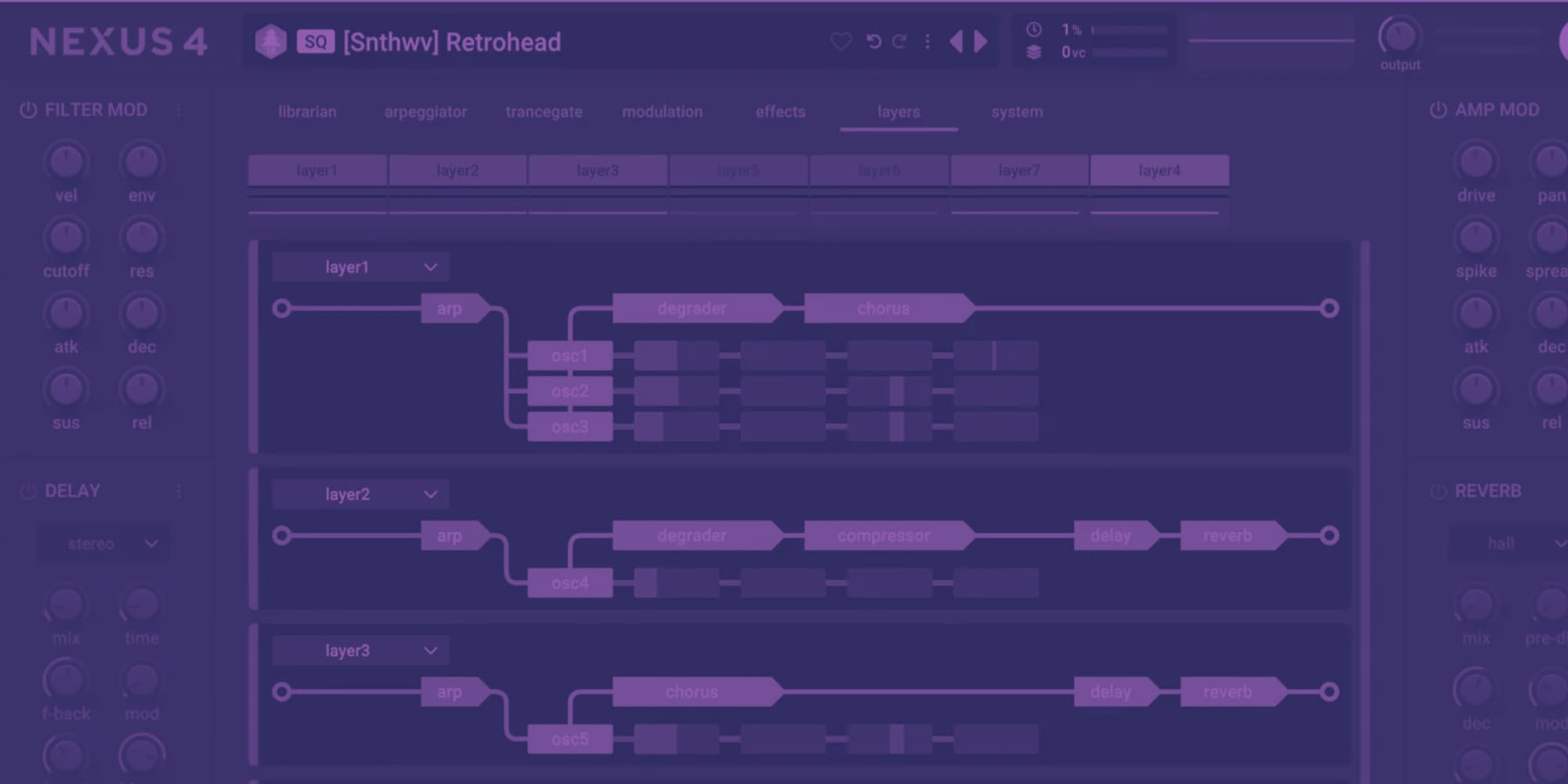
Task: Adjust the first slider next to osc4
Action: (677, 583)
